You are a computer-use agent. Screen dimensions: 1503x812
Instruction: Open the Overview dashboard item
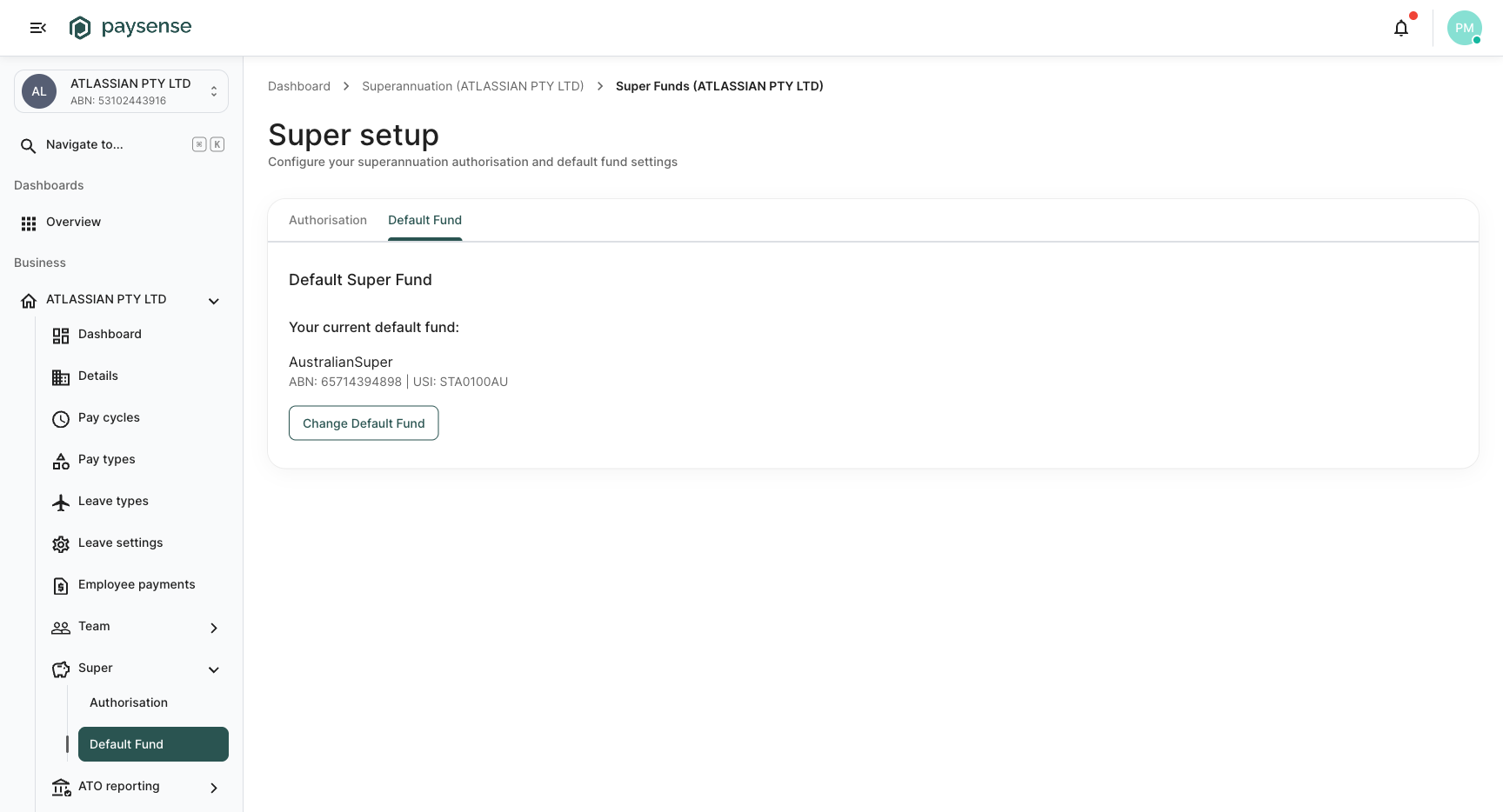point(121,223)
